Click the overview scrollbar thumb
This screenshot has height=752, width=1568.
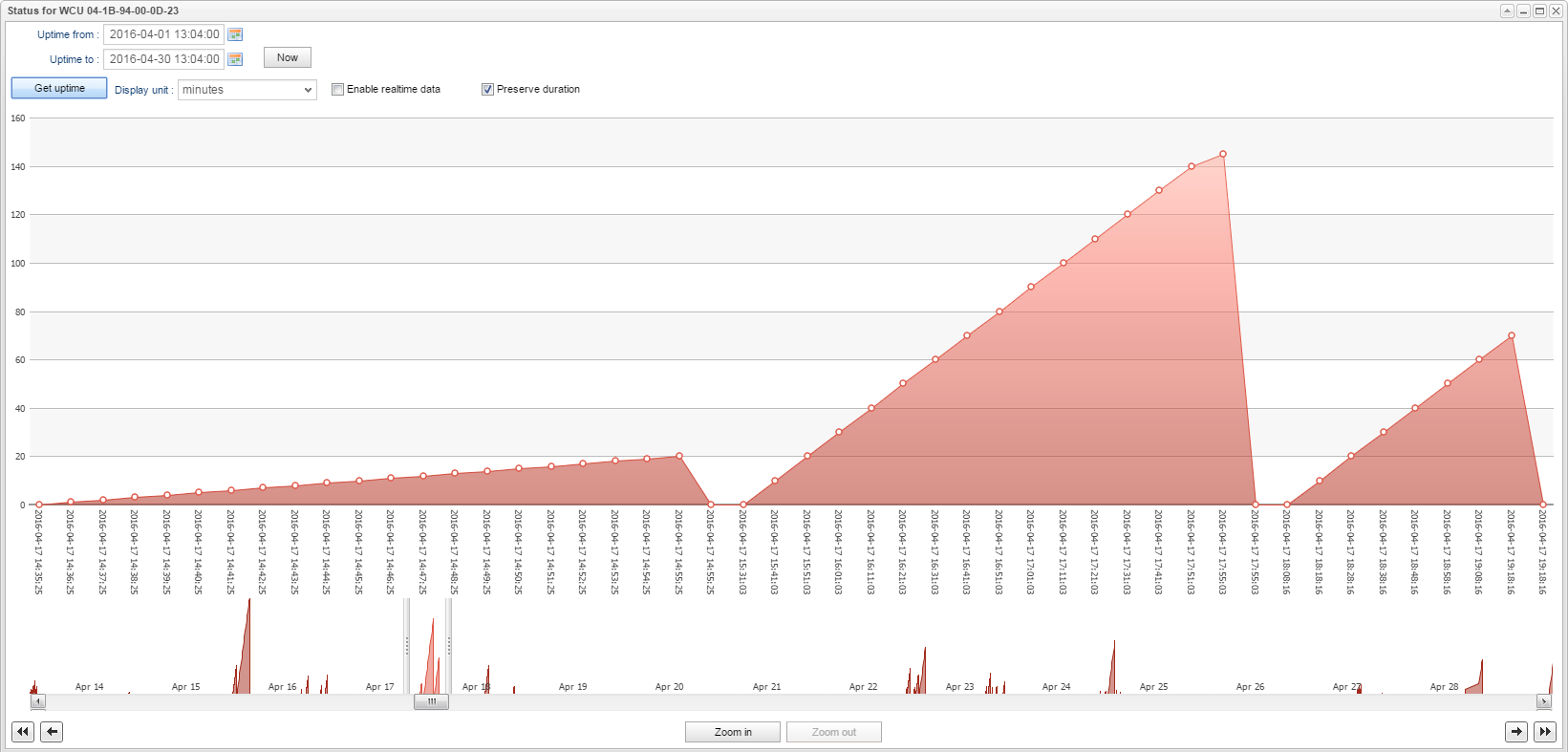(431, 701)
